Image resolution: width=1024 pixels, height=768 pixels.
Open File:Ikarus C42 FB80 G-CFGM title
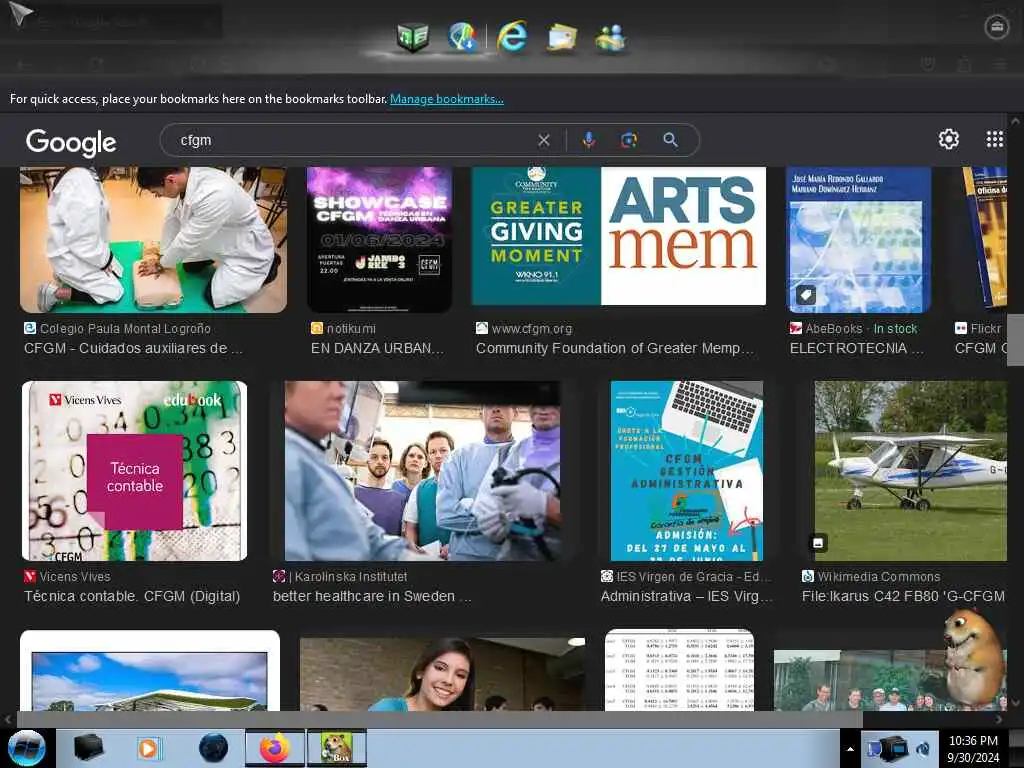tap(903, 596)
